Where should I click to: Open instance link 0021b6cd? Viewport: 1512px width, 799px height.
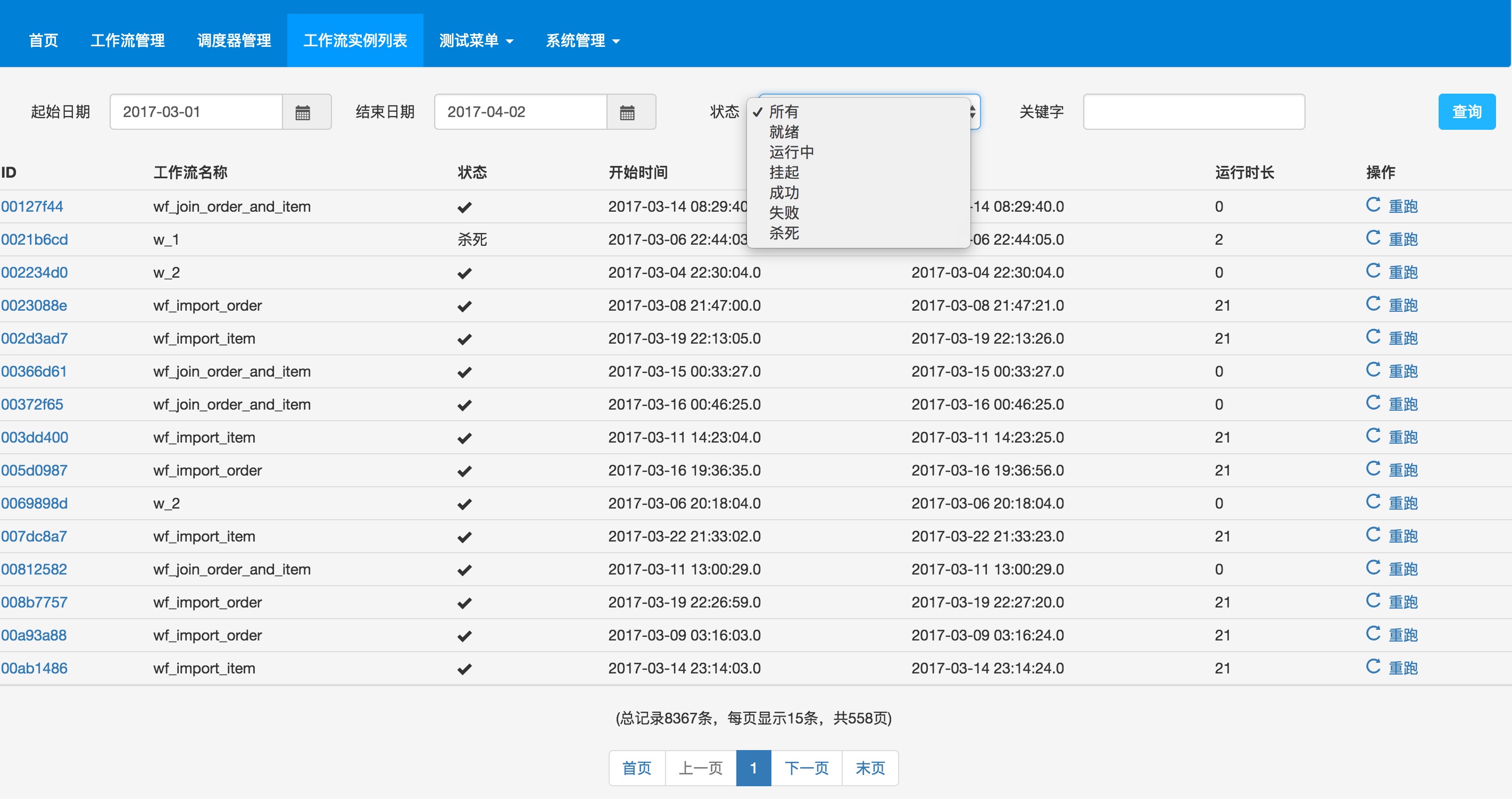tap(34, 239)
